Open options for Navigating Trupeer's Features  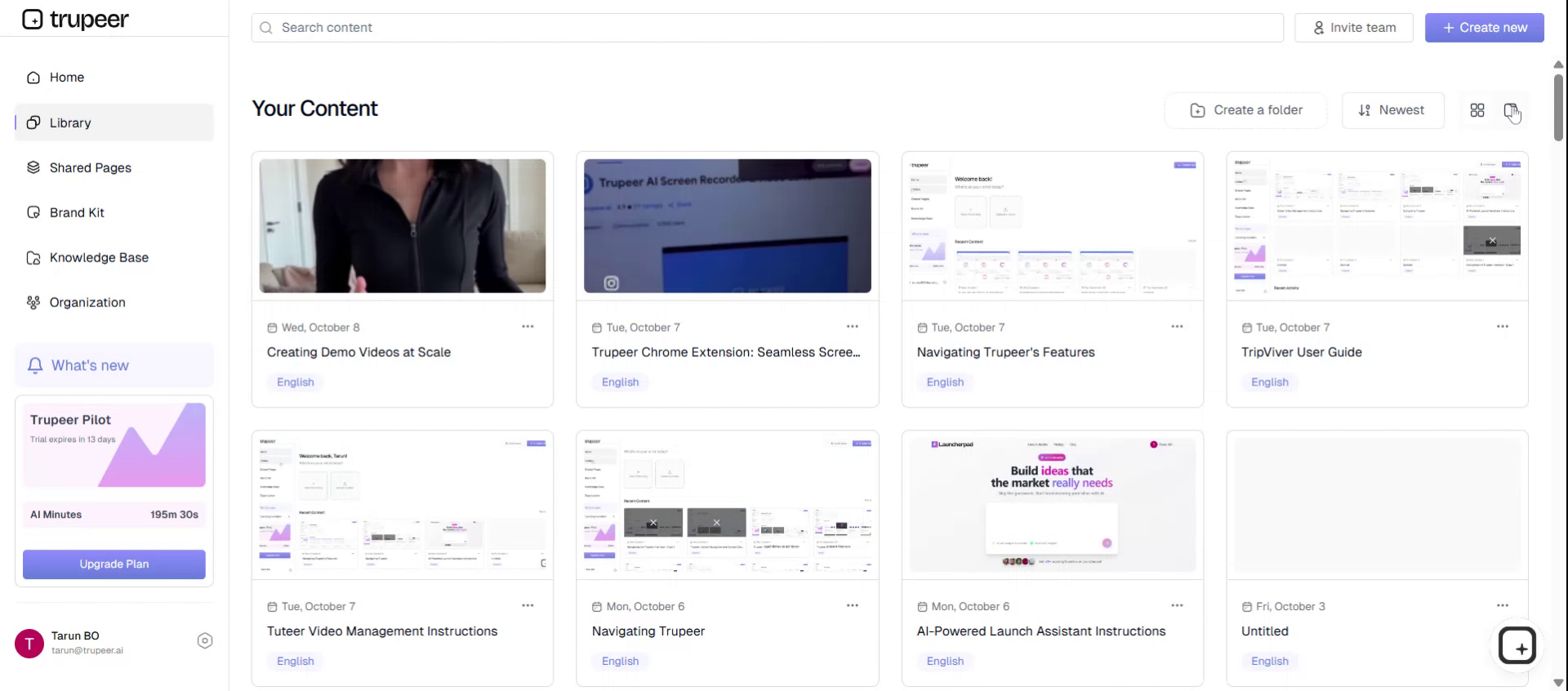tap(1177, 327)
